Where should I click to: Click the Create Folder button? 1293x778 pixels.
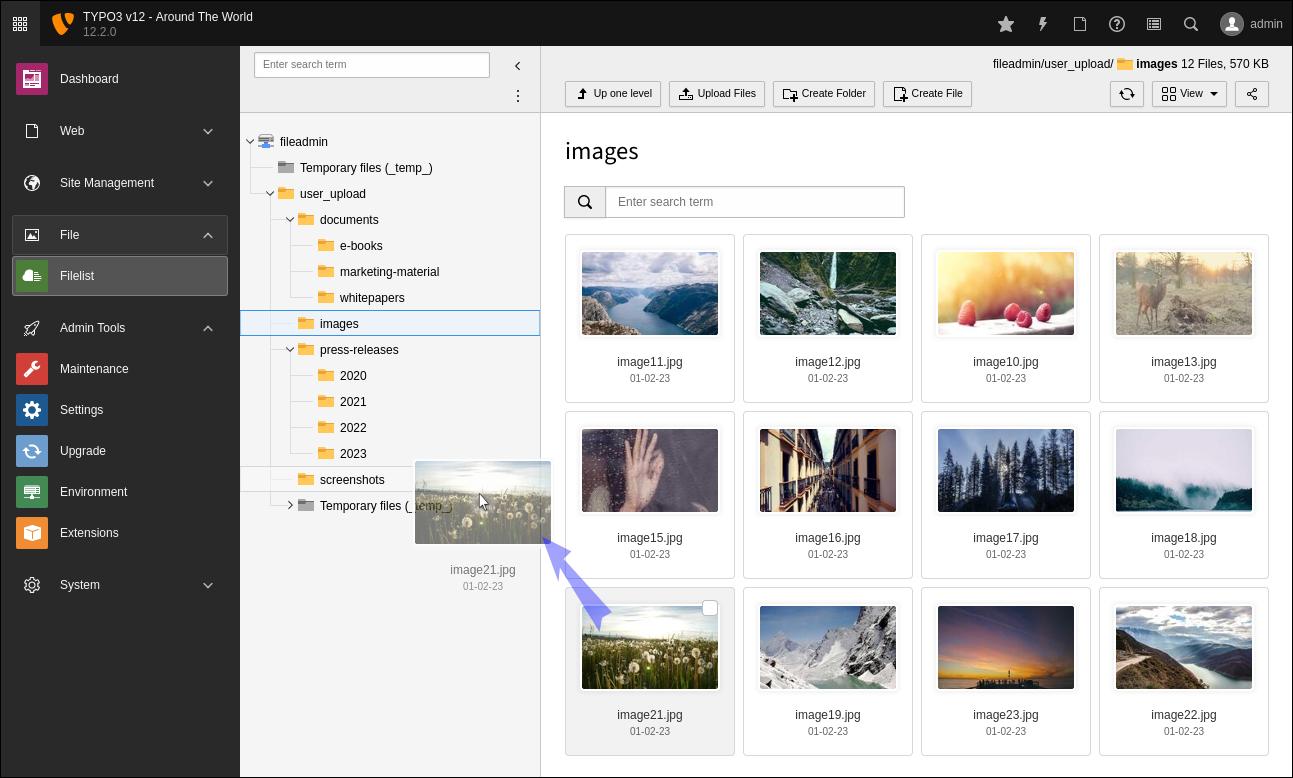click(x=823, y=93)
